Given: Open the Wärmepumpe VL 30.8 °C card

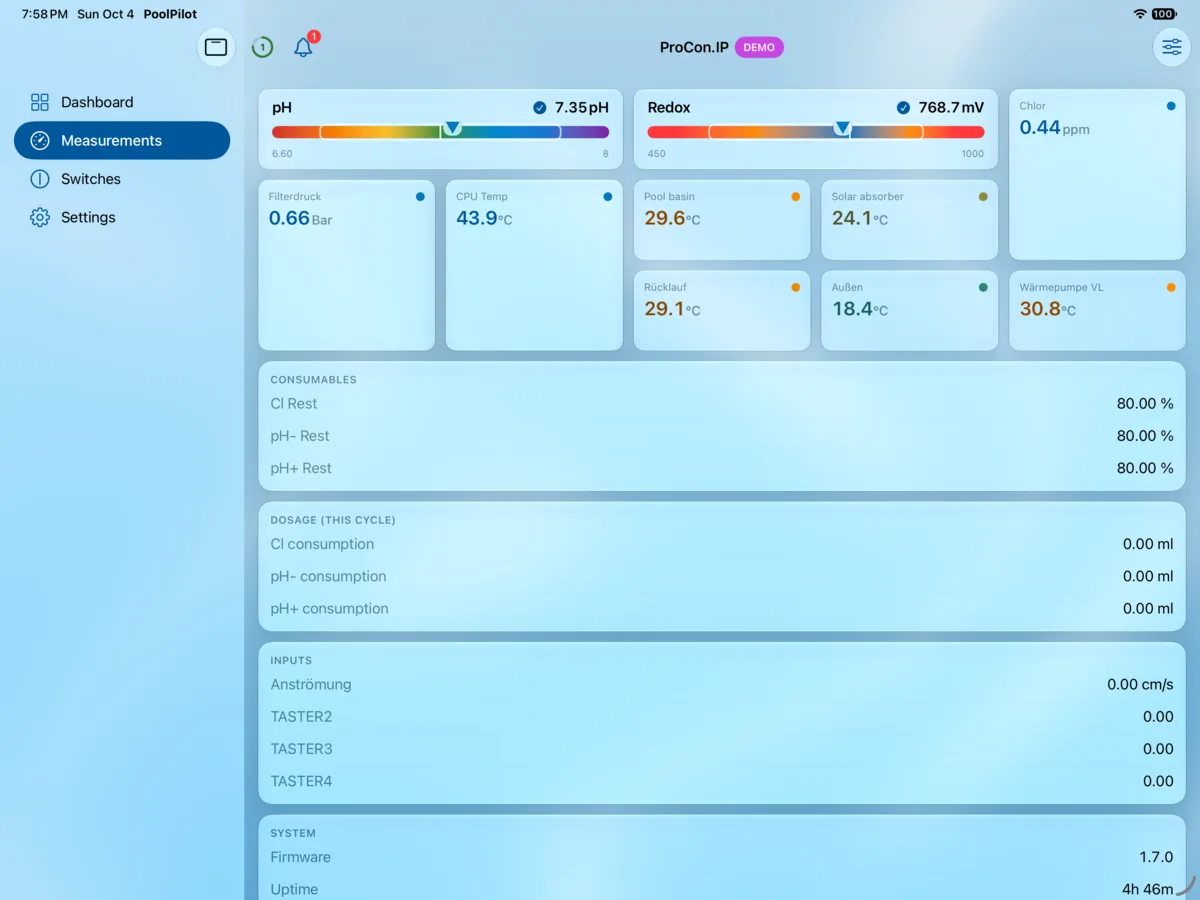Looking at the screenshot, I should coord(1097,310).
